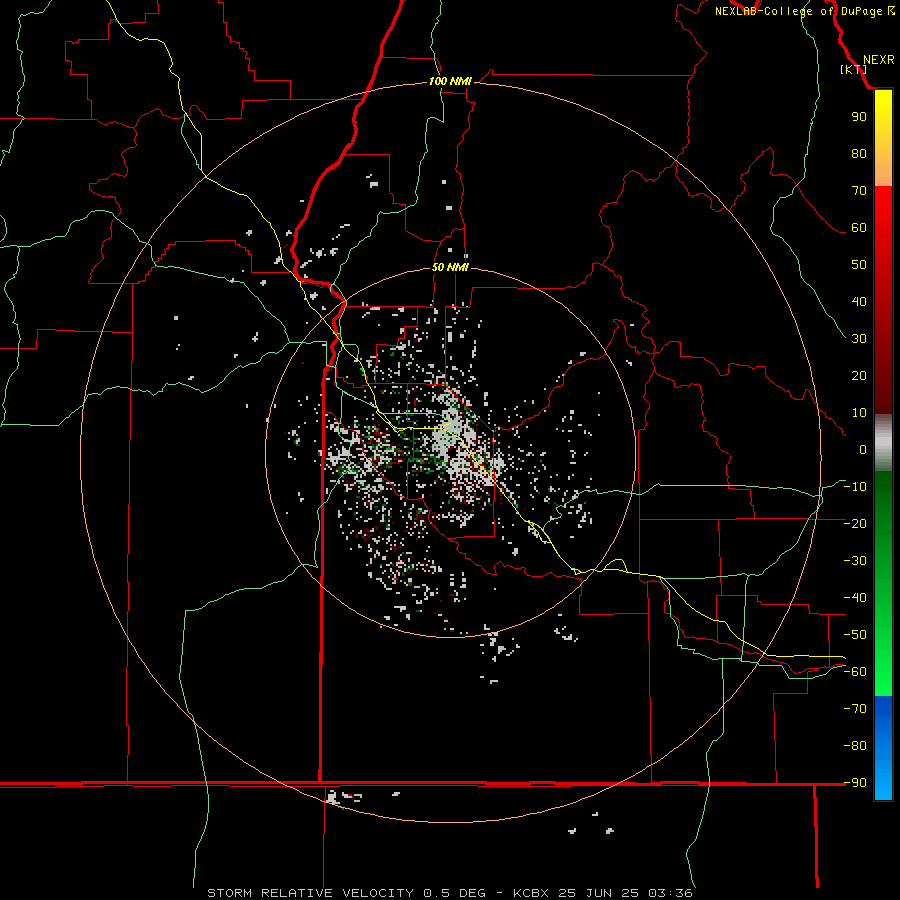Click the 25 JUN 25 03:36 timestamp
This screenshot has height=900, width=900.
coord(625,893)
